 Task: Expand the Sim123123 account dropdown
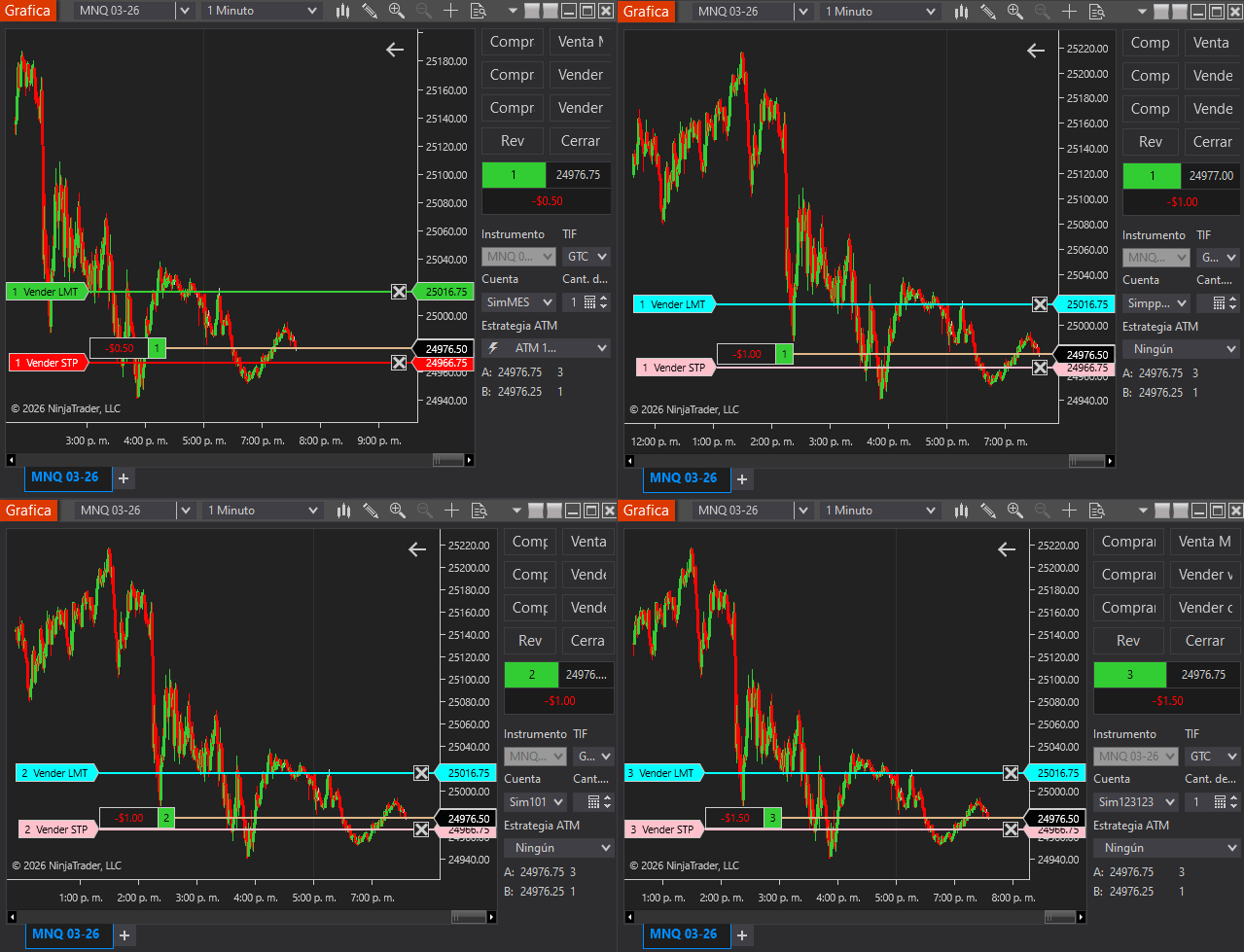(x=1135, y=802)
